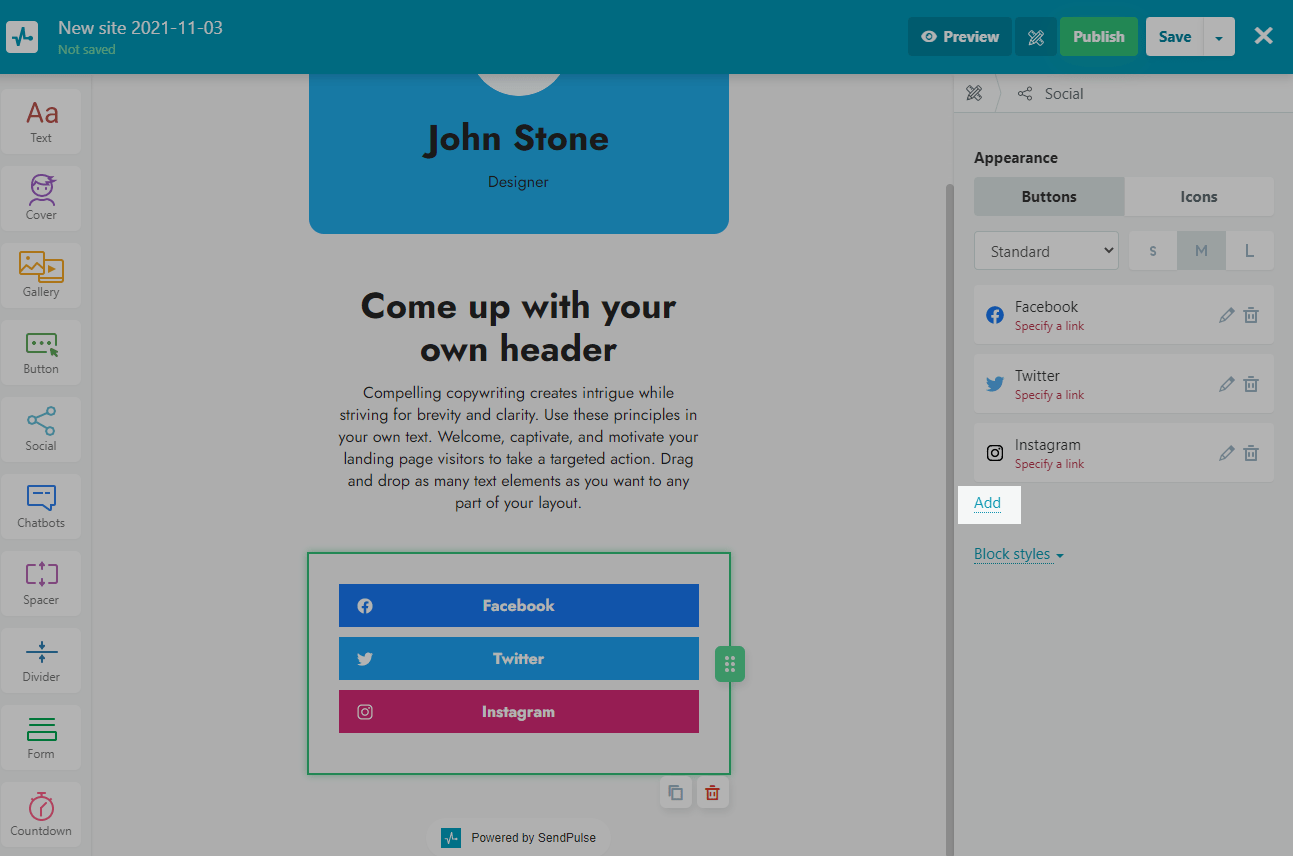The image size is (1293, 856).
Task: Edit the Instagram link entry
Action: coord(1226,453)
